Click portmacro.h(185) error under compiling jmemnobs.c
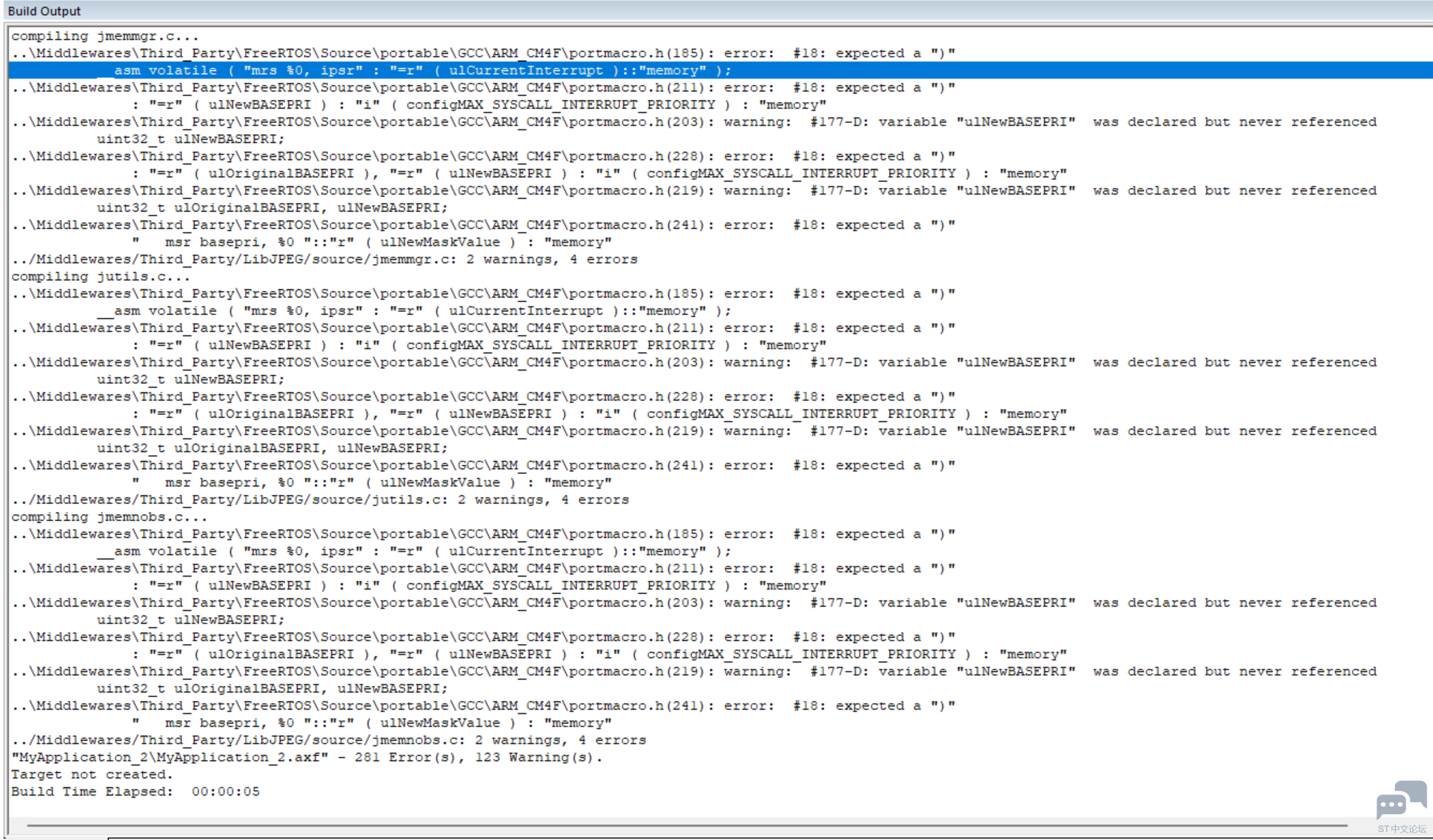The width and height of the screenshot is (1433, 840). pos(483,534)
